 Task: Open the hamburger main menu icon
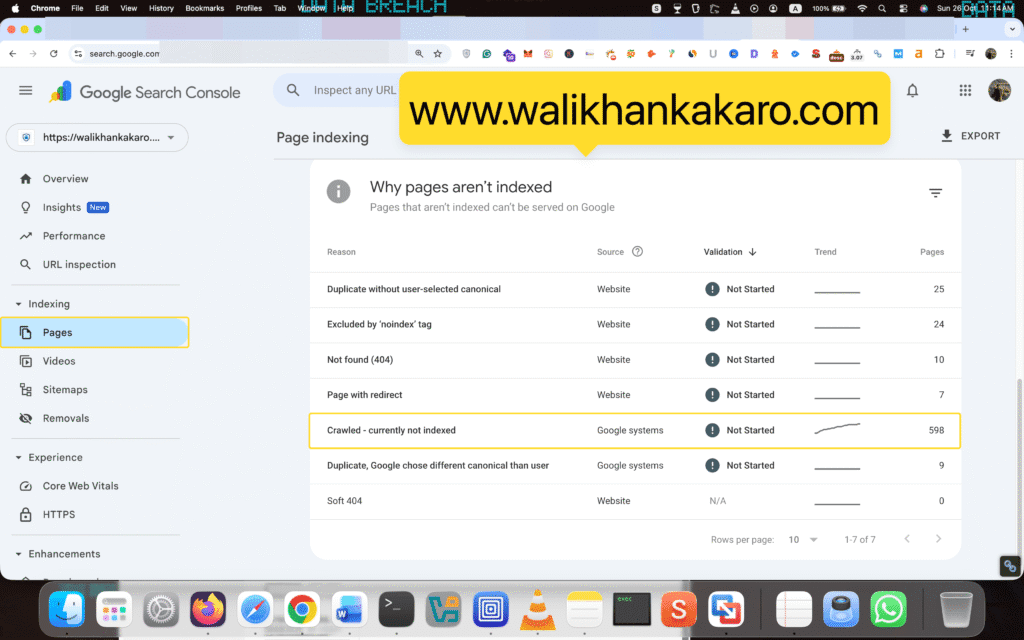pyautogui.click(x=26, y=91)
